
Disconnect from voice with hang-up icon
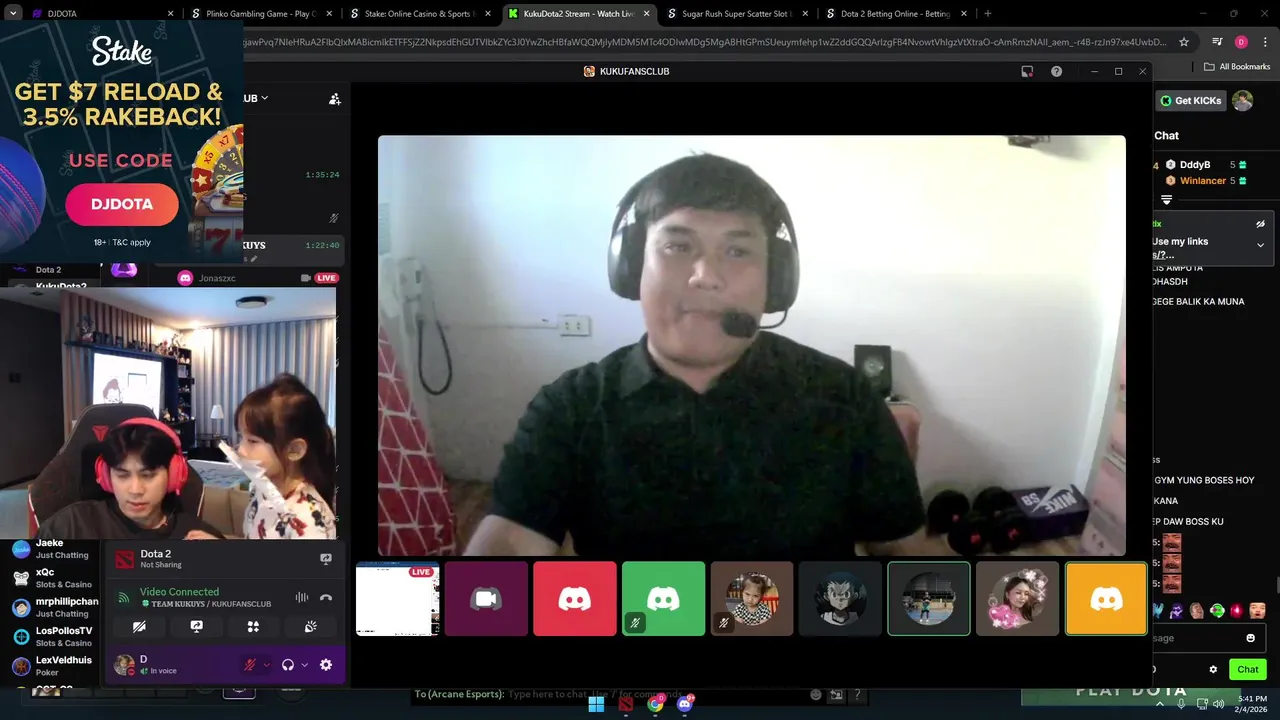click(325, 597)
